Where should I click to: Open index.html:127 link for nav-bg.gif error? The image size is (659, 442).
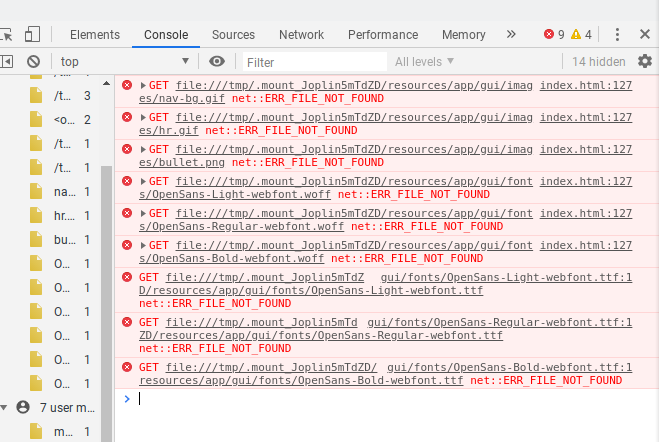coord(586,85)
